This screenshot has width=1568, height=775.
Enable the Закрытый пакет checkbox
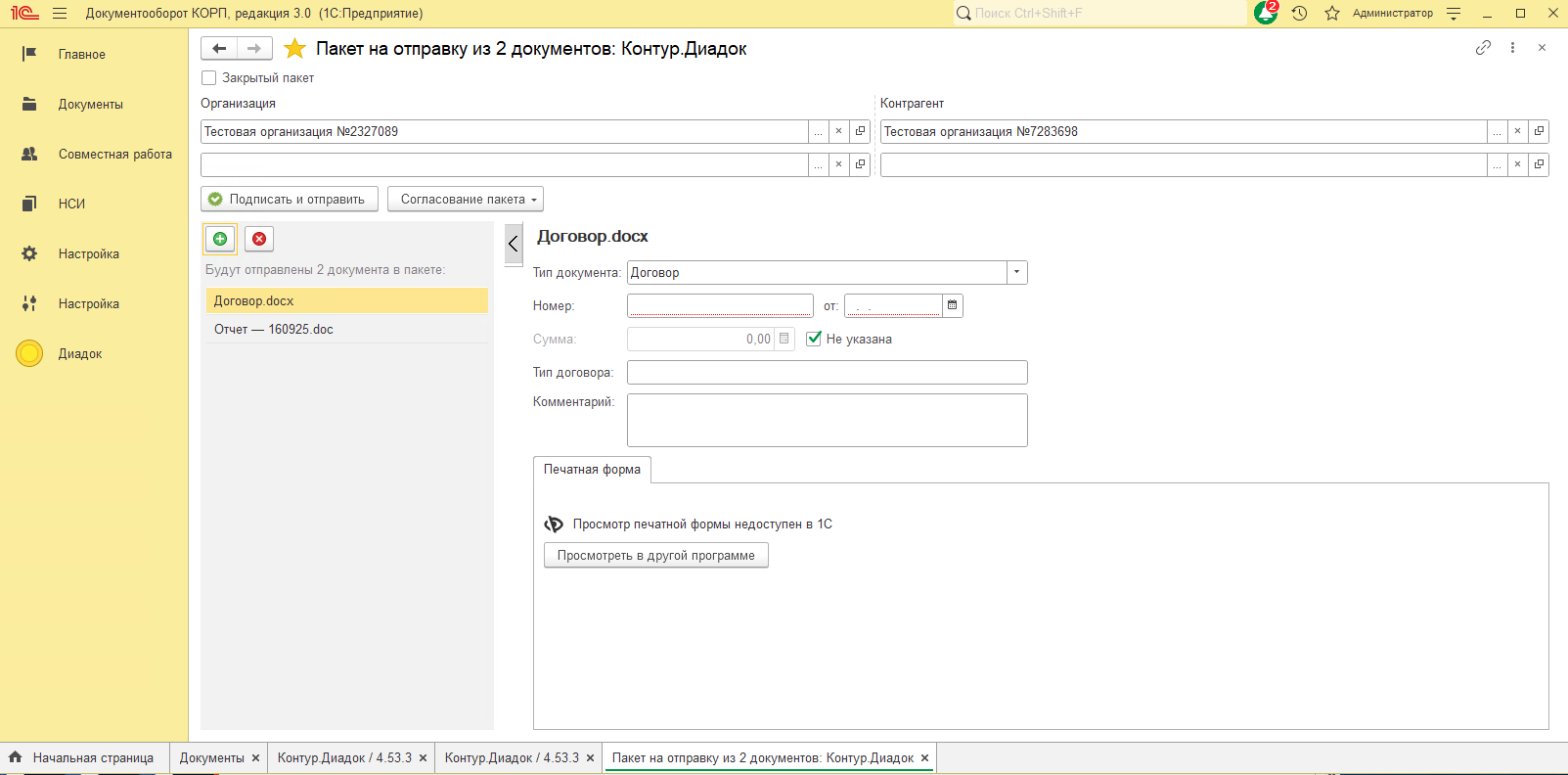point(208,78)
